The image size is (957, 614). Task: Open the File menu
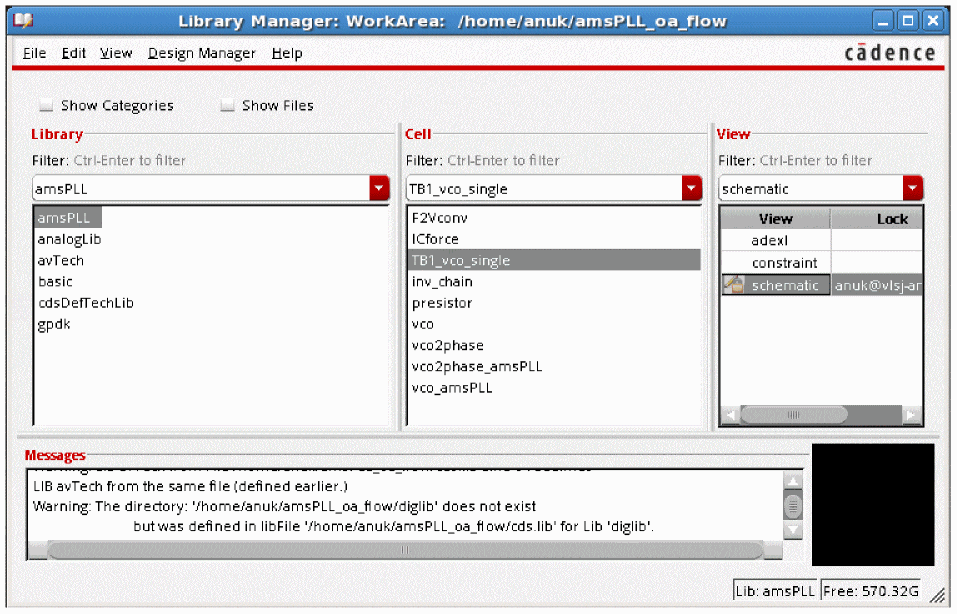(x=34, y=53)
